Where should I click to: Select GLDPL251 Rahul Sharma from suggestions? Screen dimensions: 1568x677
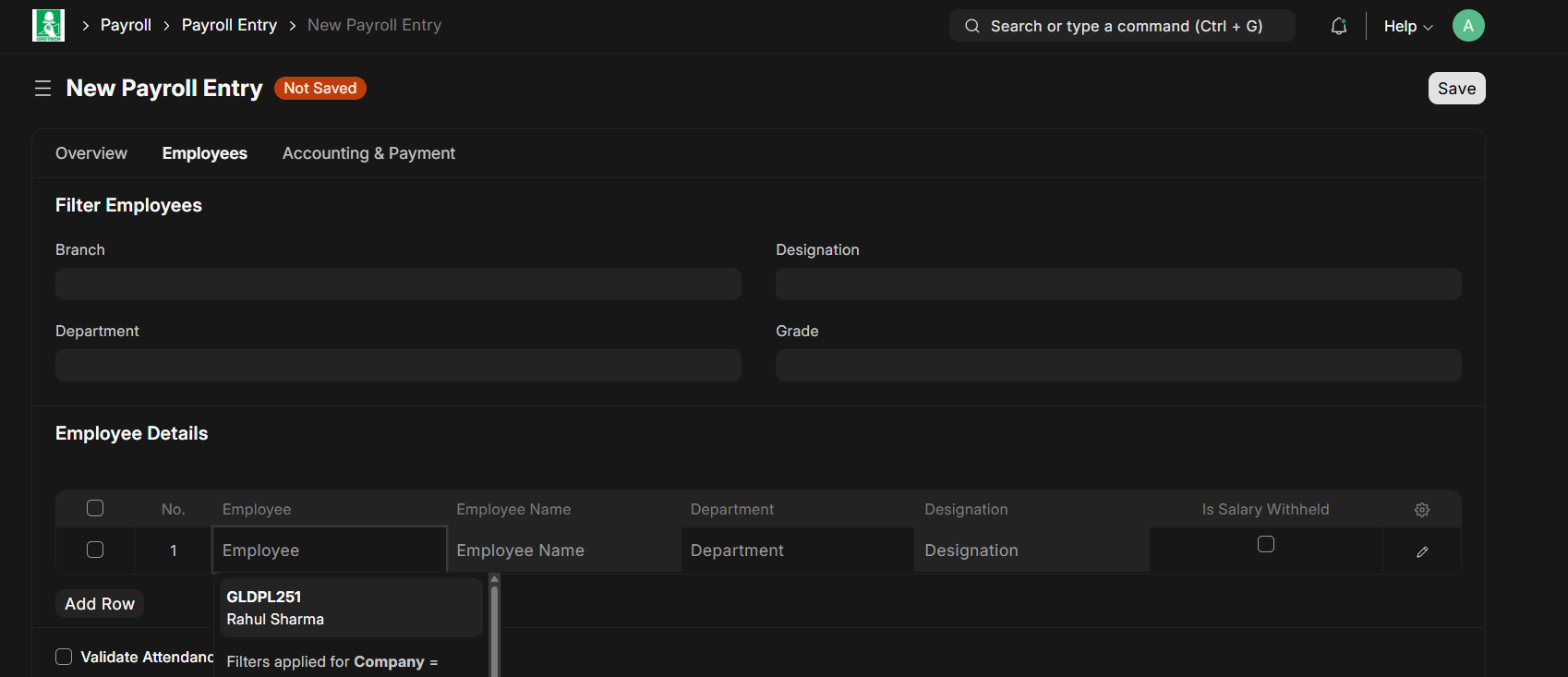click(x=350, y=608)
